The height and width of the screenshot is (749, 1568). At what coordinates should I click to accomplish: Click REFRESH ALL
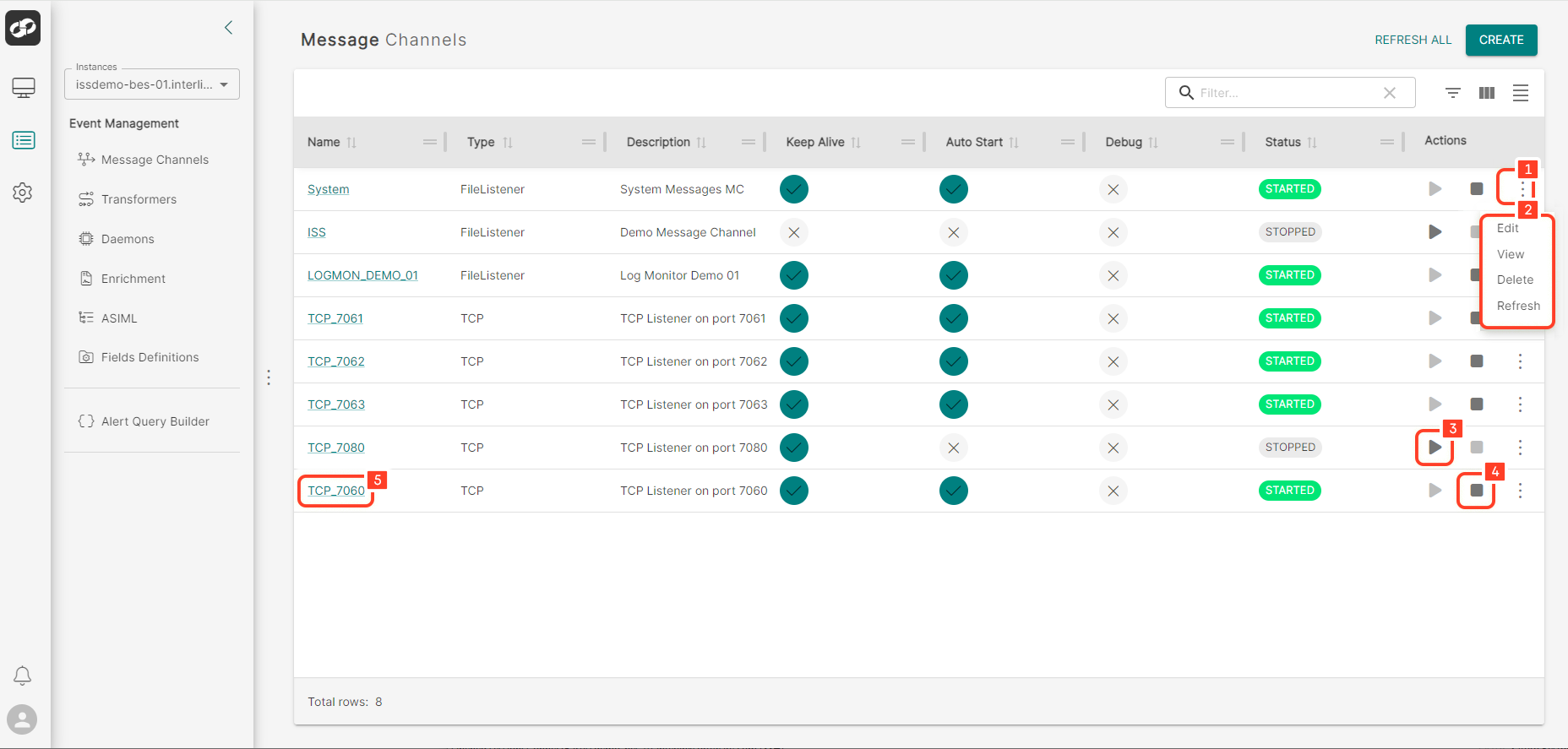pos(1413,40)
